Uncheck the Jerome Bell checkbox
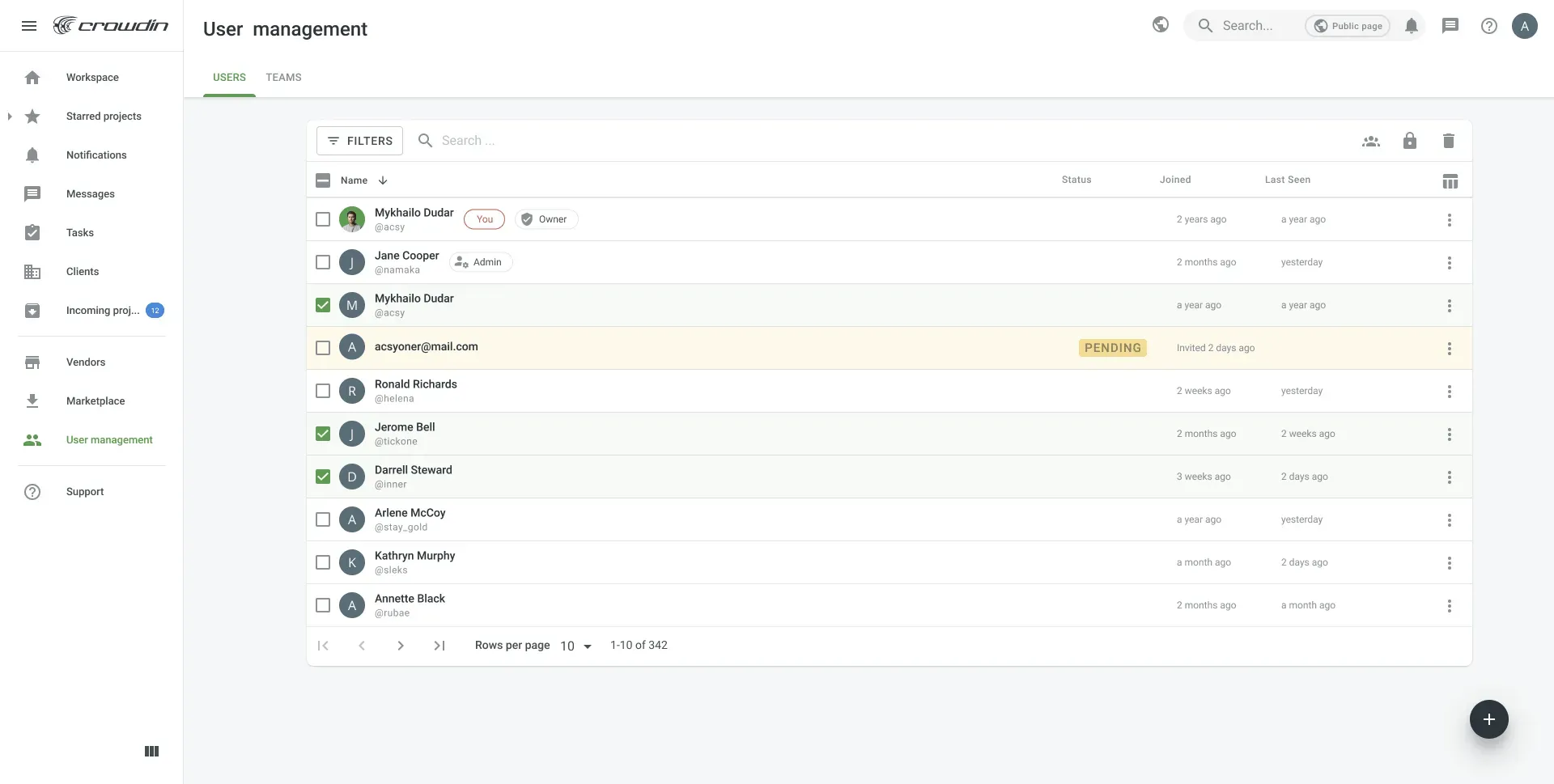The image size is (1554, 784). pyautogui.click(x=323, y=434)
